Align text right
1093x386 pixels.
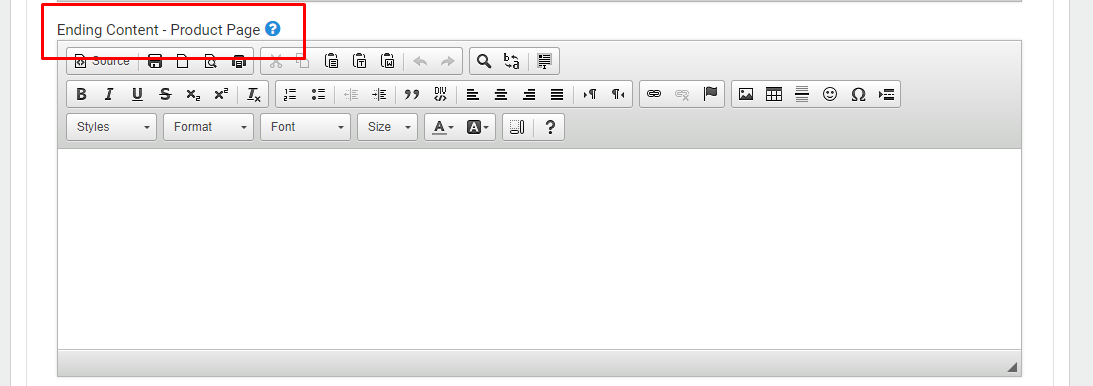coord(529,94)
